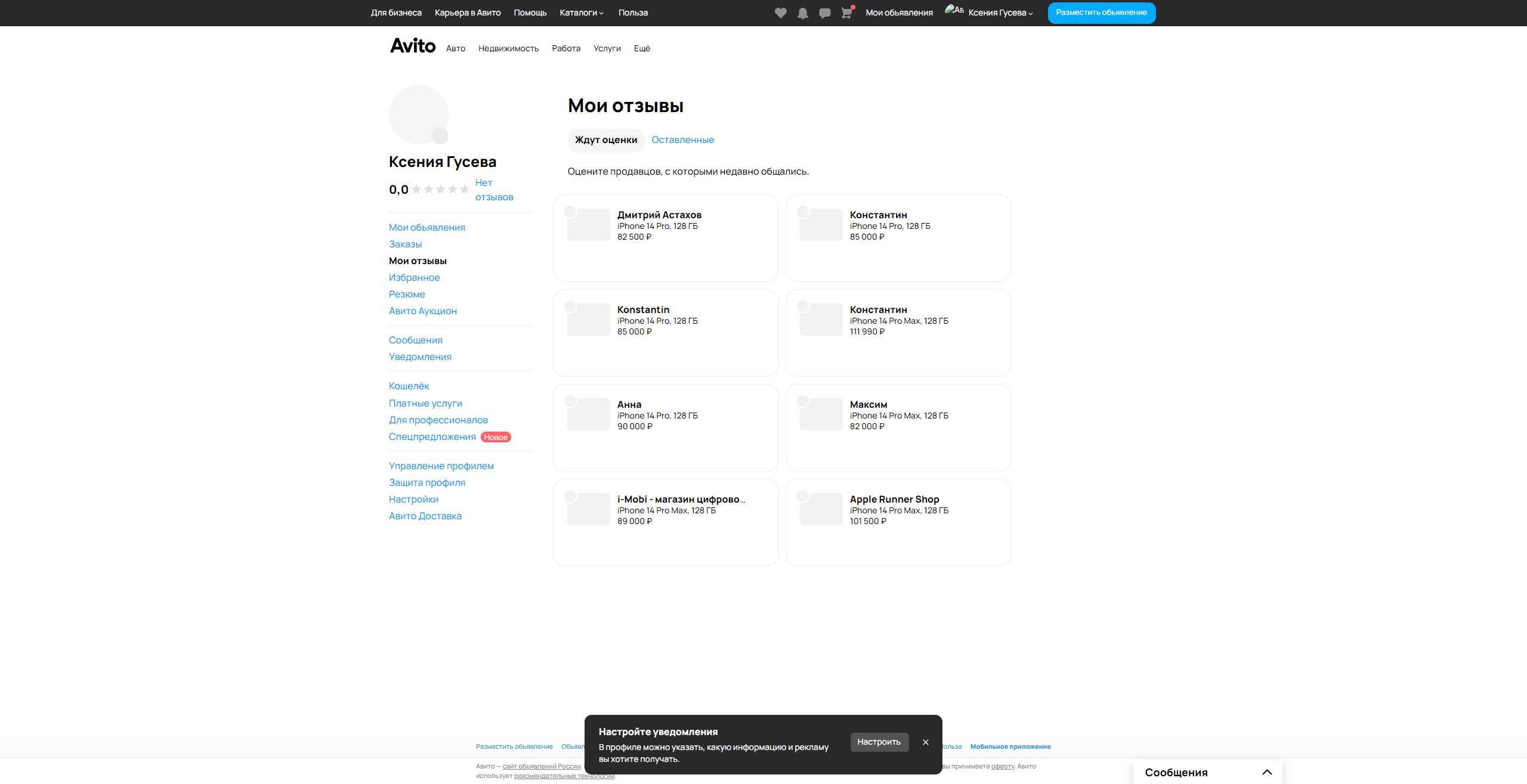This screenshot has width=1527, height=784.
Task: Open shopping cart icon
Action: click(x=846, y=13)
